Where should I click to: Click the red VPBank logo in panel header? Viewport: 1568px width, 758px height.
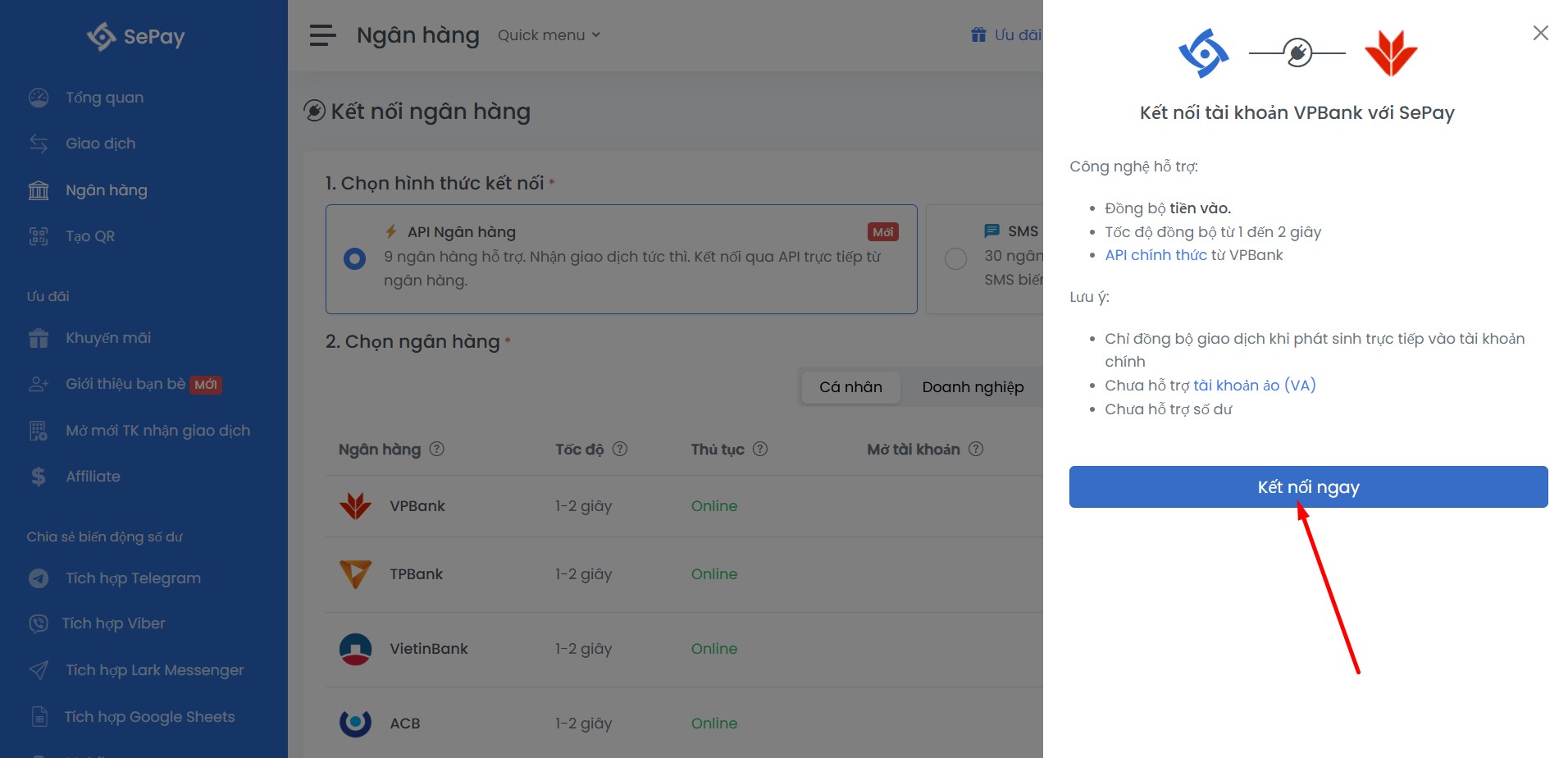(x=1391, y=53)
